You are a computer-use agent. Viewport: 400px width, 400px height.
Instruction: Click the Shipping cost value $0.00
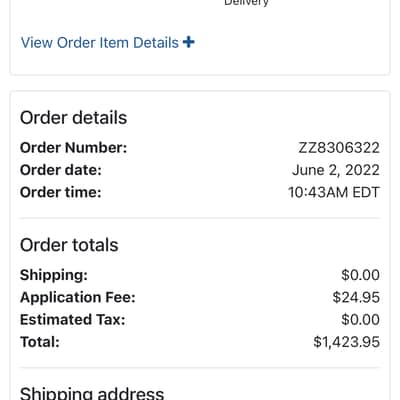pos(360,275)
